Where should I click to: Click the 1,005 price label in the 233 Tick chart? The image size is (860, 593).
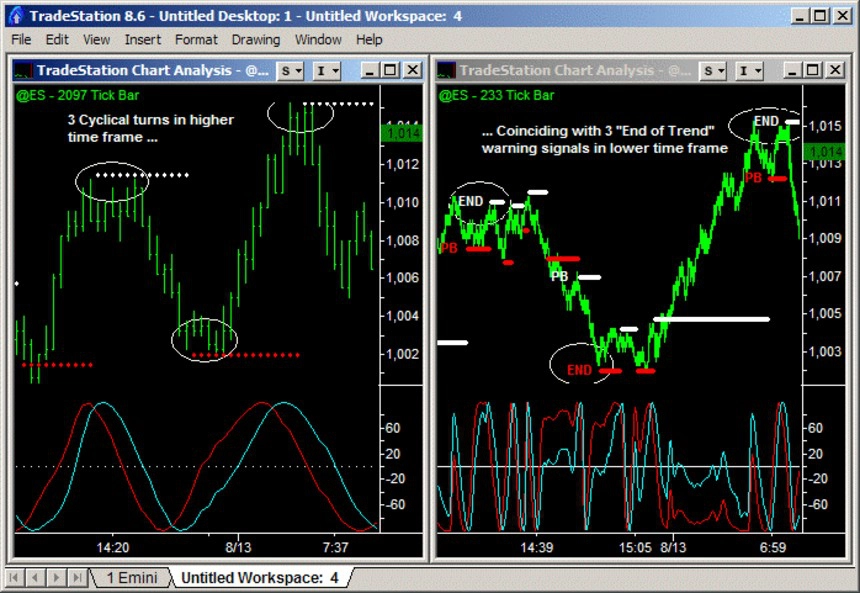pyautogui.click(x=825, y=313)
